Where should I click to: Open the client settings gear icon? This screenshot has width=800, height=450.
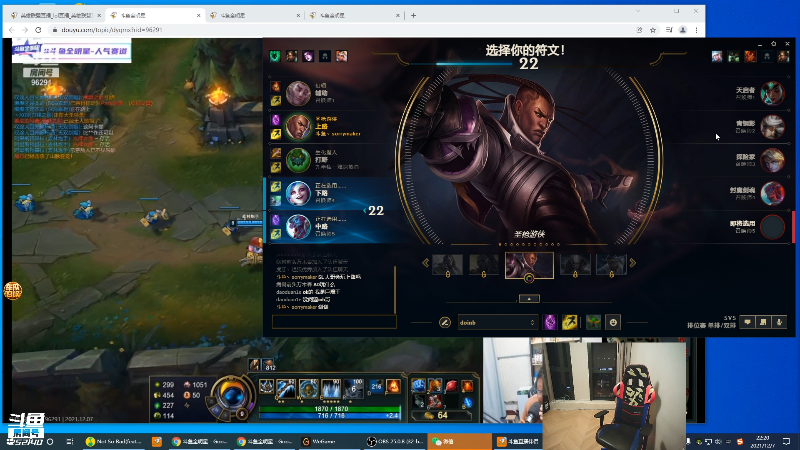(773, 44)
